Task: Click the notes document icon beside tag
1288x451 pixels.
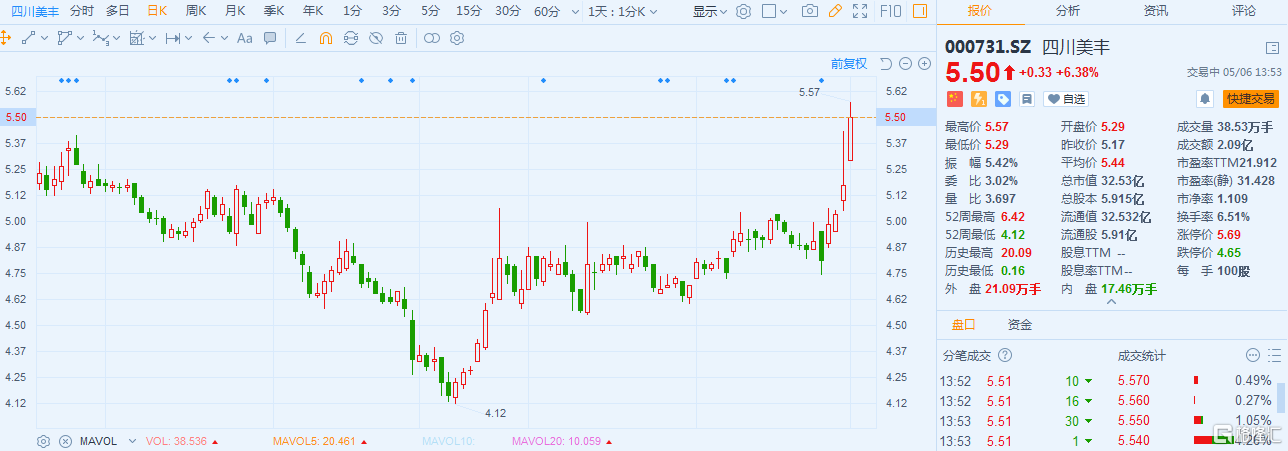Action: point(1026,98)
